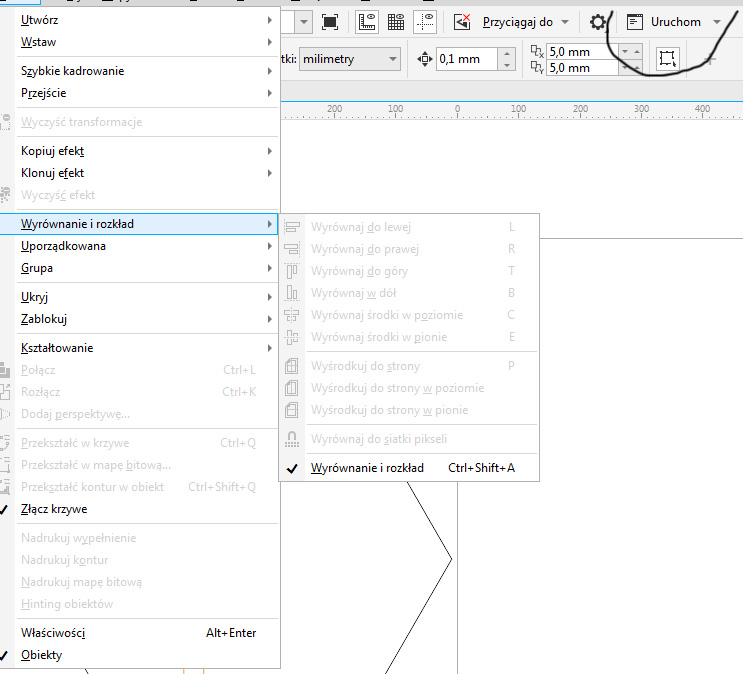Toggle the show grid icon
The height and width of the screenshot is (674, 743).
[396, 21]
